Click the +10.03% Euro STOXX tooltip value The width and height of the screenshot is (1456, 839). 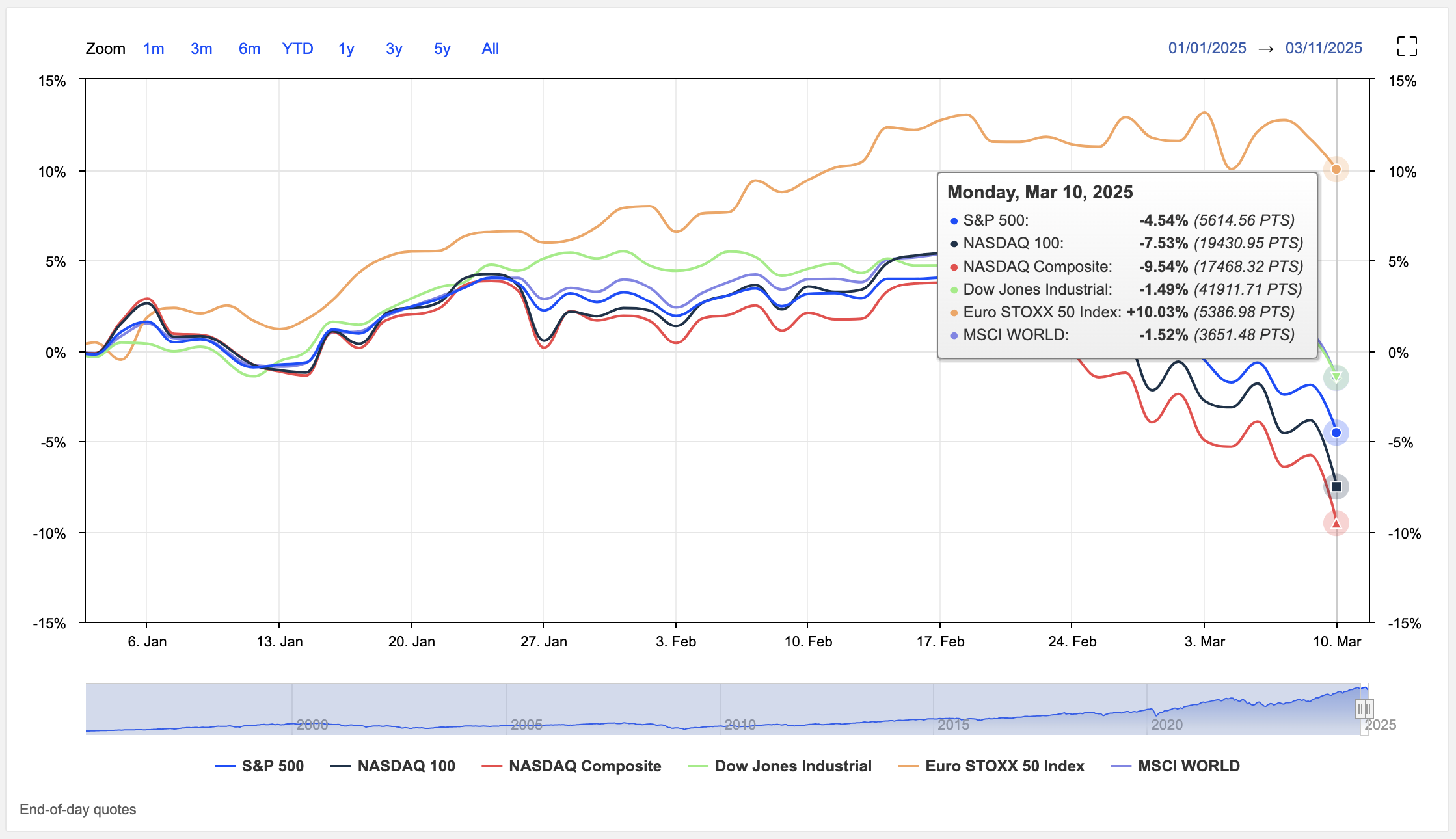1157,312
